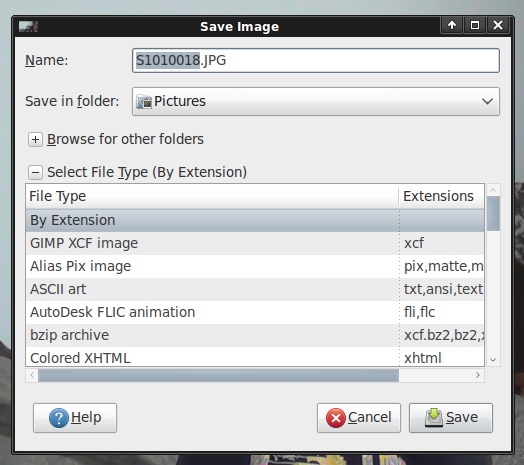Click the Save button
The width and height of the screenshot is (524, 465).
click(451, 418)
